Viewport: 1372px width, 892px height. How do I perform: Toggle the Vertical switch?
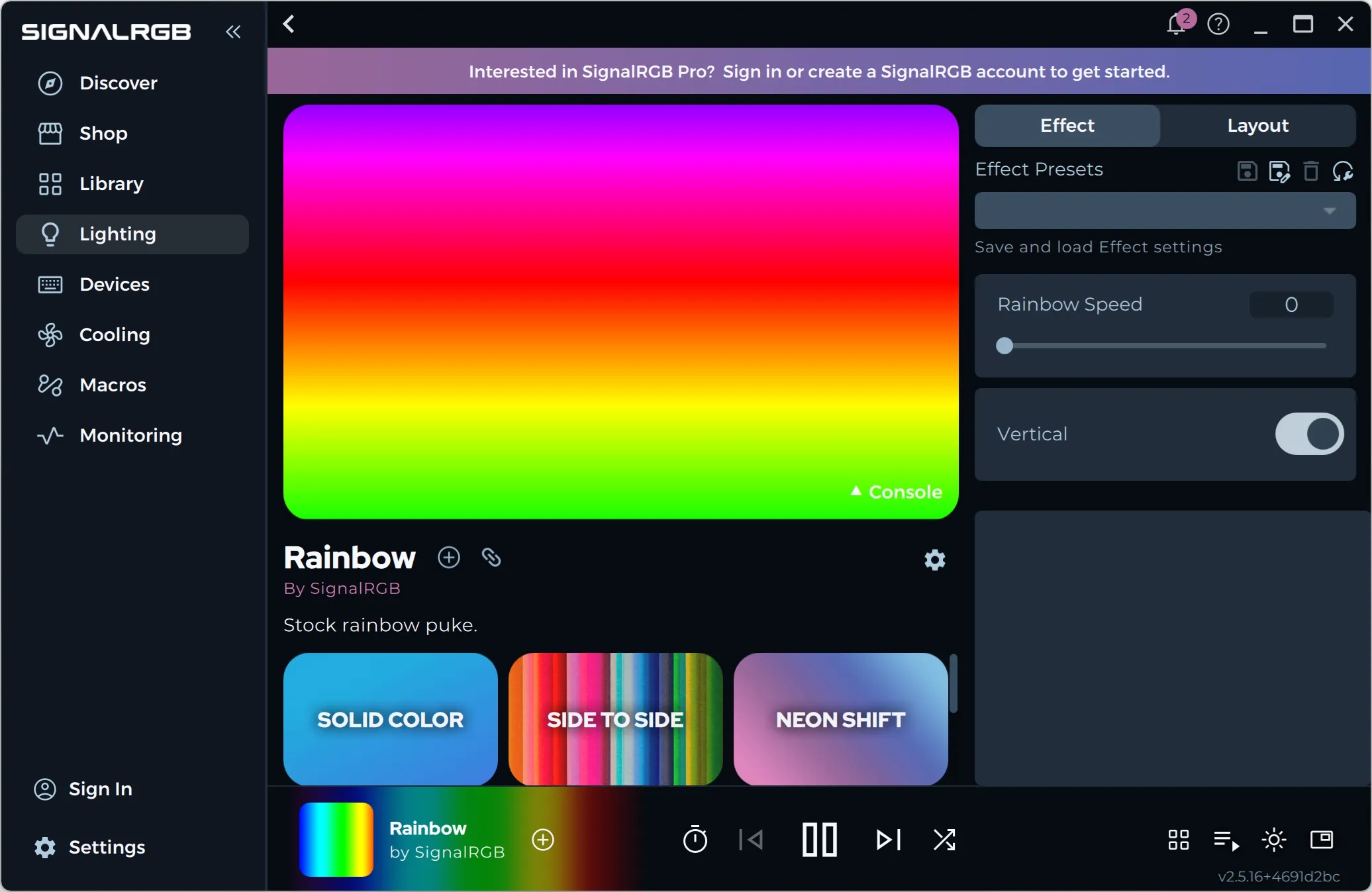[1309, 434]
